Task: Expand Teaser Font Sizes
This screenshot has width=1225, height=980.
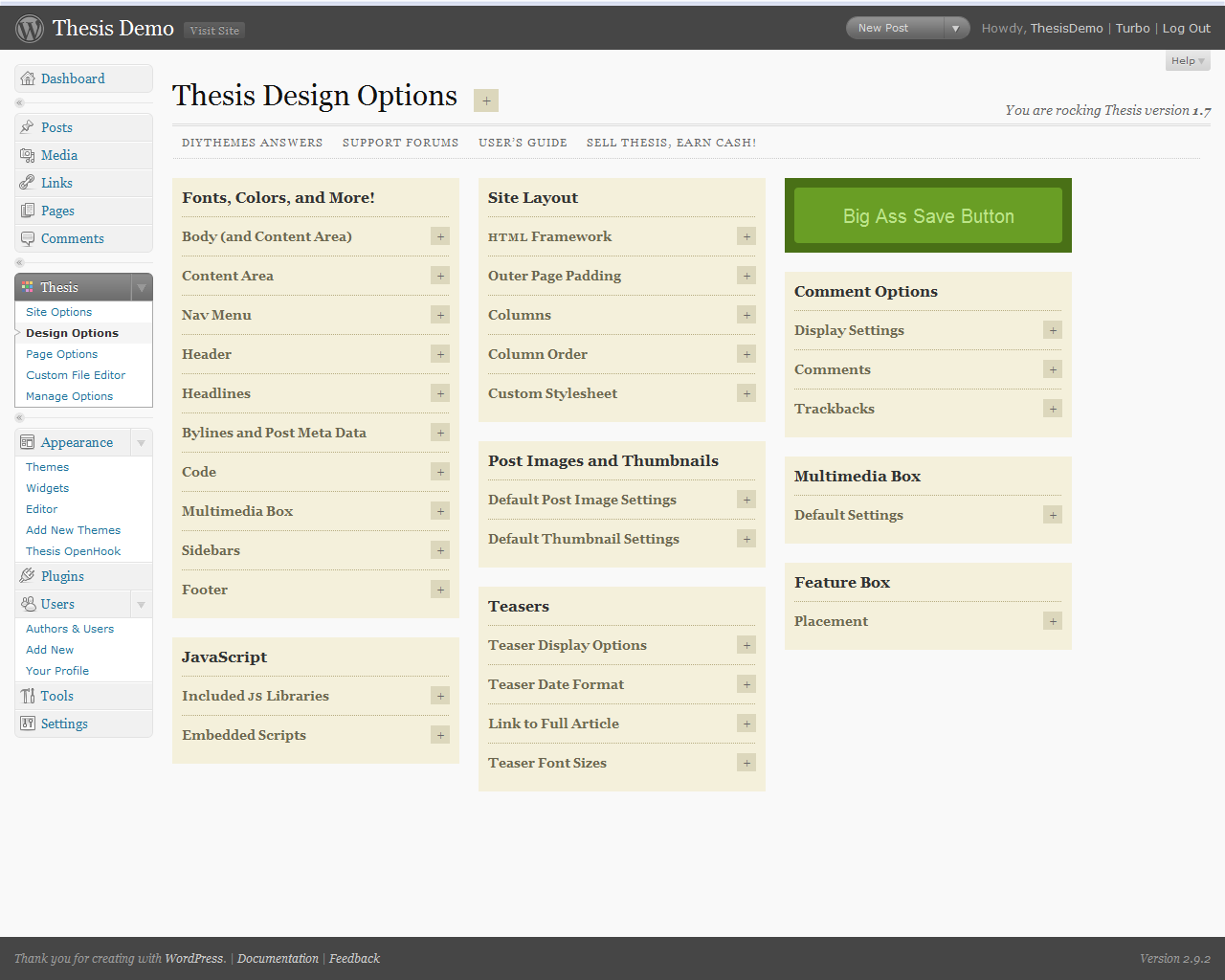Action: [746, 763]
